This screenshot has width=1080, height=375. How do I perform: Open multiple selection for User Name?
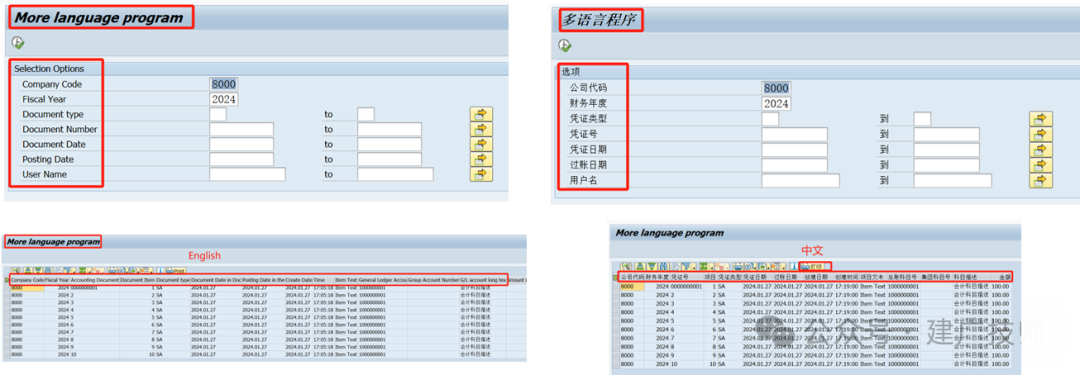pyautogui.click(x=481, y=174)
